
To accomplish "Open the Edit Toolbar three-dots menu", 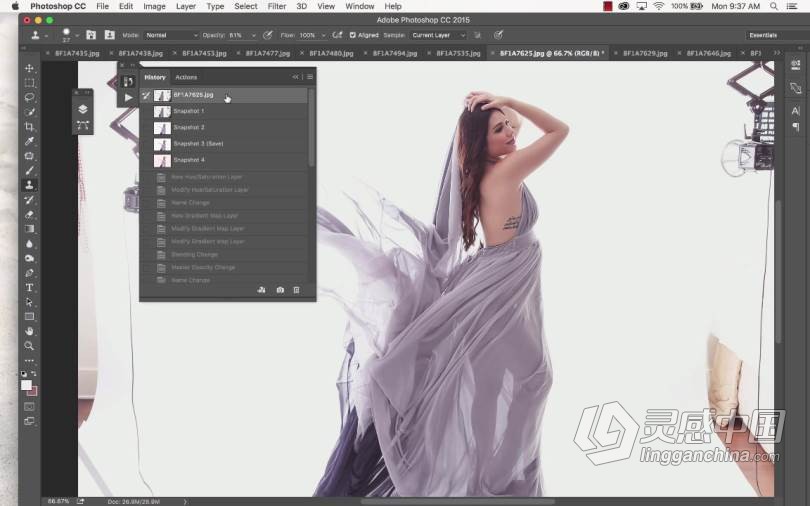I will (x=29, y=360).
